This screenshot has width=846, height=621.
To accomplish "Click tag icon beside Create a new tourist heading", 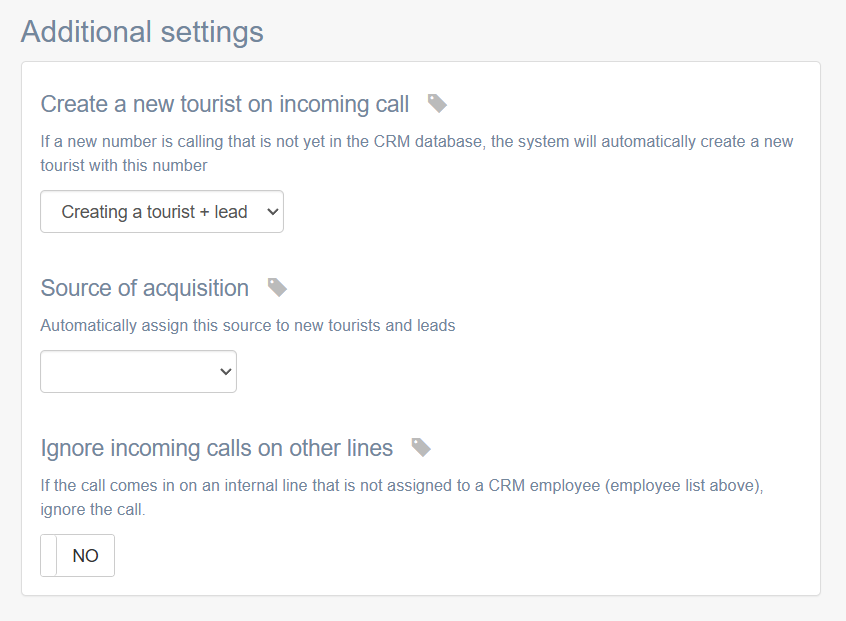I will tap(437, 103).
